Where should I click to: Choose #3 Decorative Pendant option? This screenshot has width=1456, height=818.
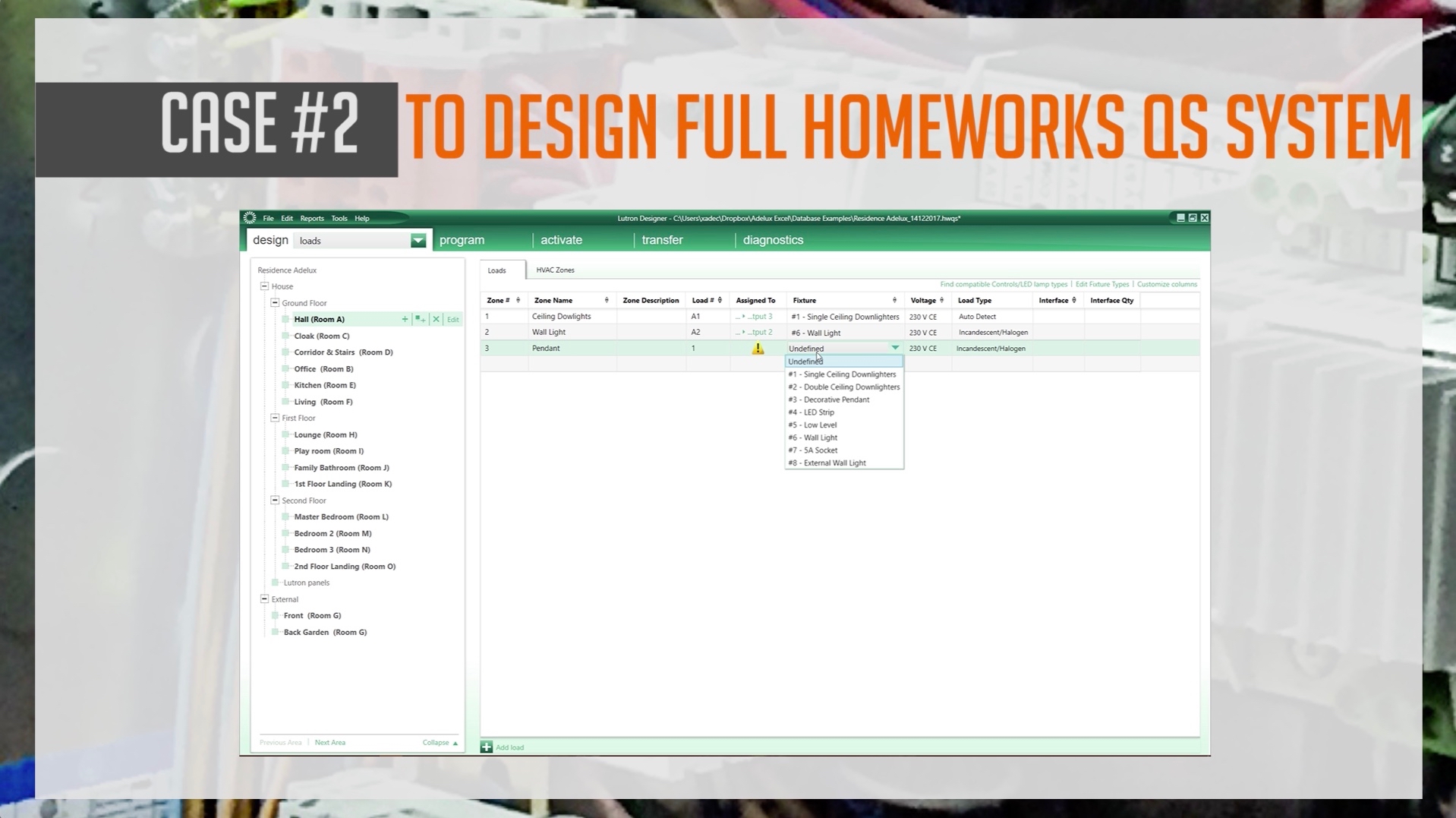point(843,400)
